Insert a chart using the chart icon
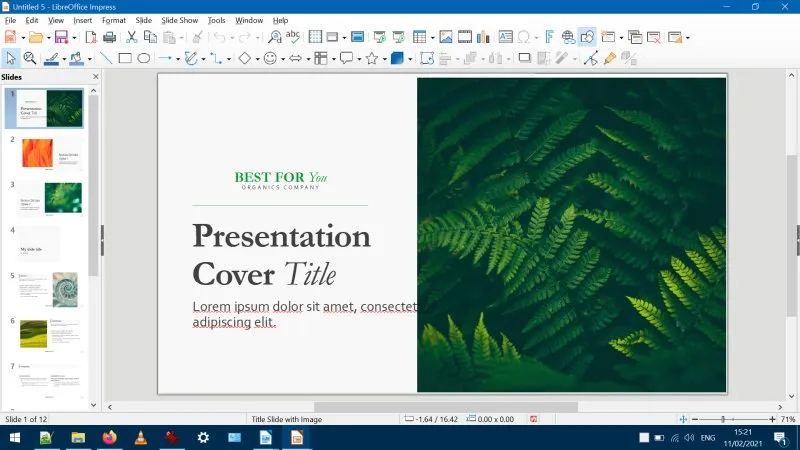Screen dimensions: 800x450 coord(483,37)
